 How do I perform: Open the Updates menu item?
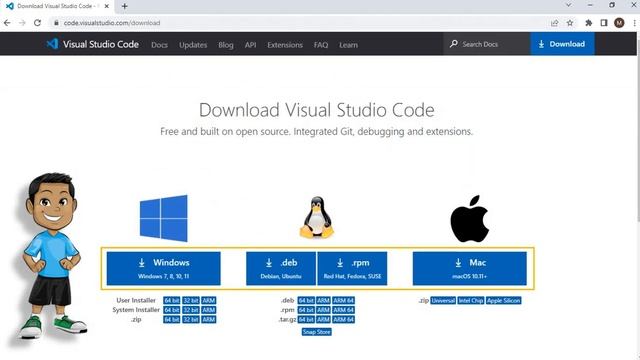(193, 45)
